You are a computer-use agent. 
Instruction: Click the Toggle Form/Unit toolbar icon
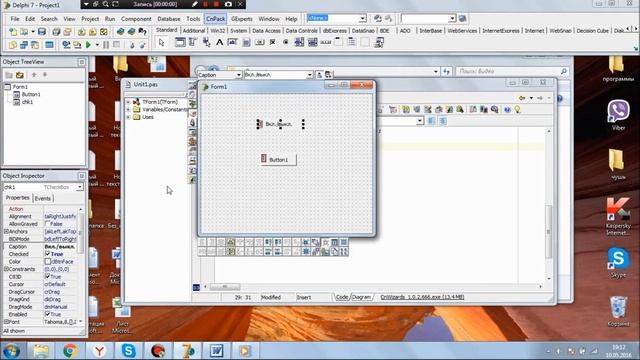pyautogui.click(x=35, y=44)
